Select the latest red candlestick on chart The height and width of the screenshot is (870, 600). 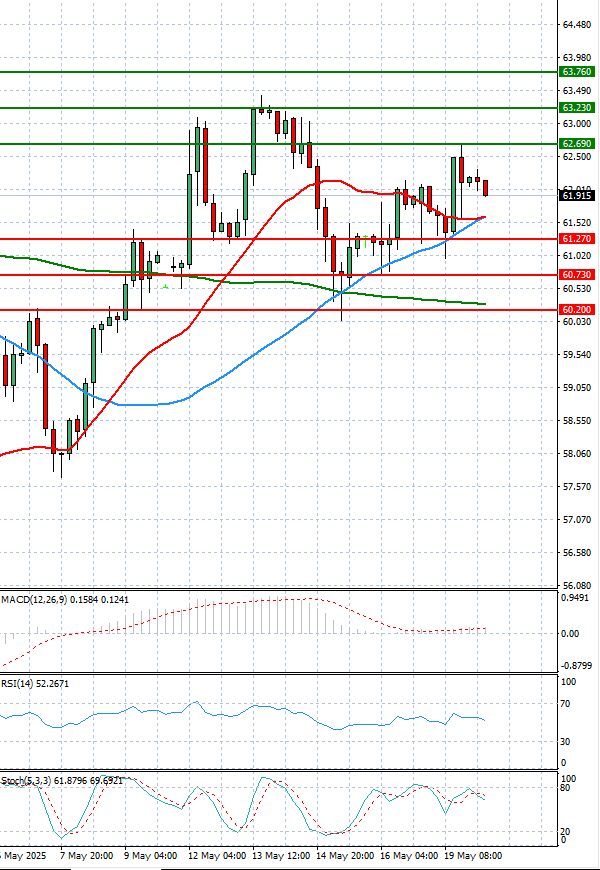tap(486, 188)
